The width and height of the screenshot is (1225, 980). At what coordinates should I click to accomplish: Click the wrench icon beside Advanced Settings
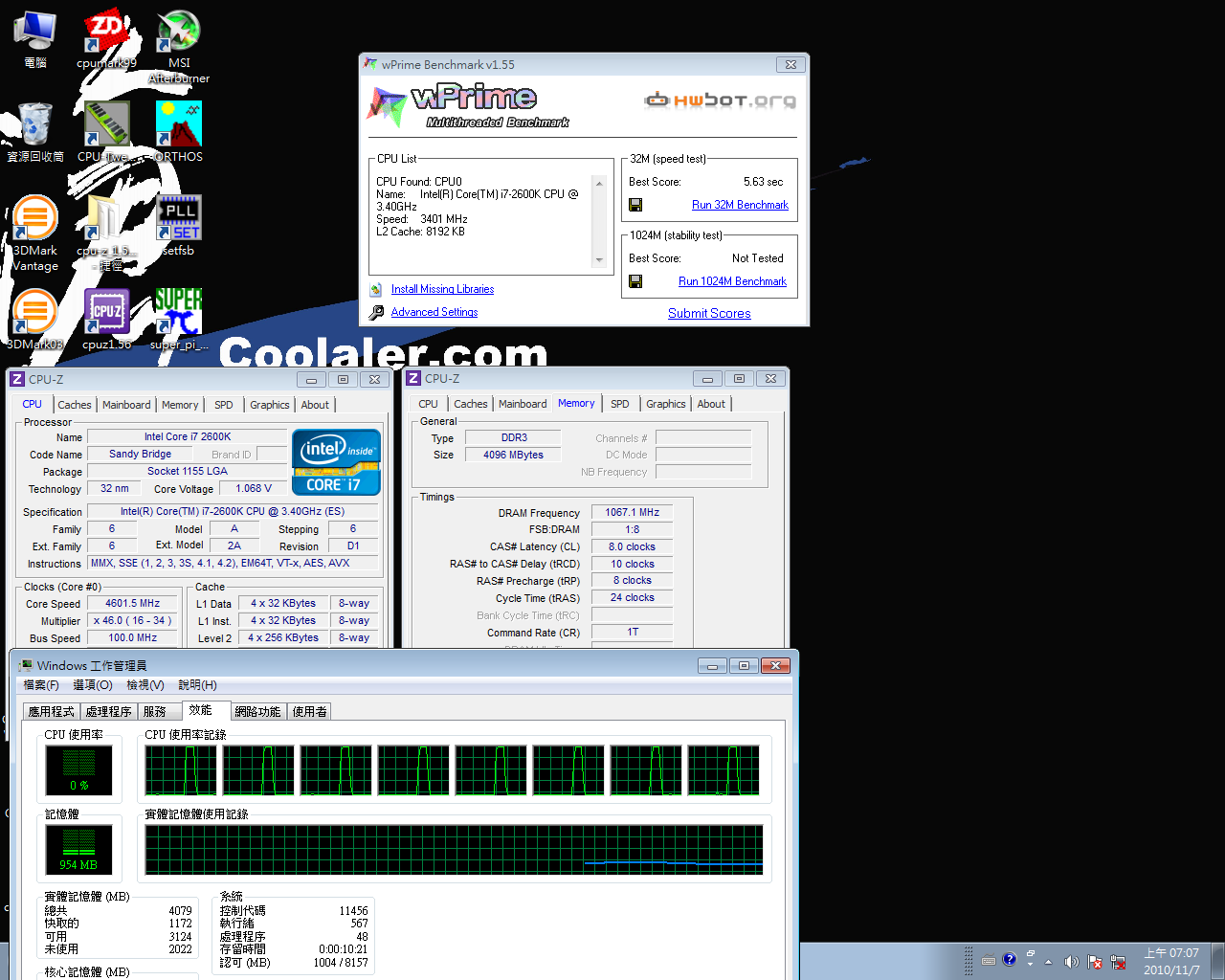click(x=376, y=312)
